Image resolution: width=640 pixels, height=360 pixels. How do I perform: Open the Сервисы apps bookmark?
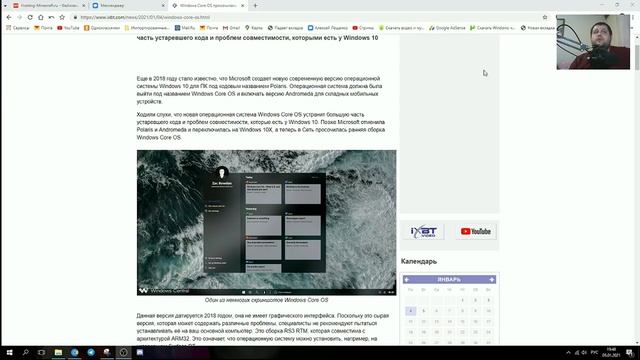(x=18, y=28)
